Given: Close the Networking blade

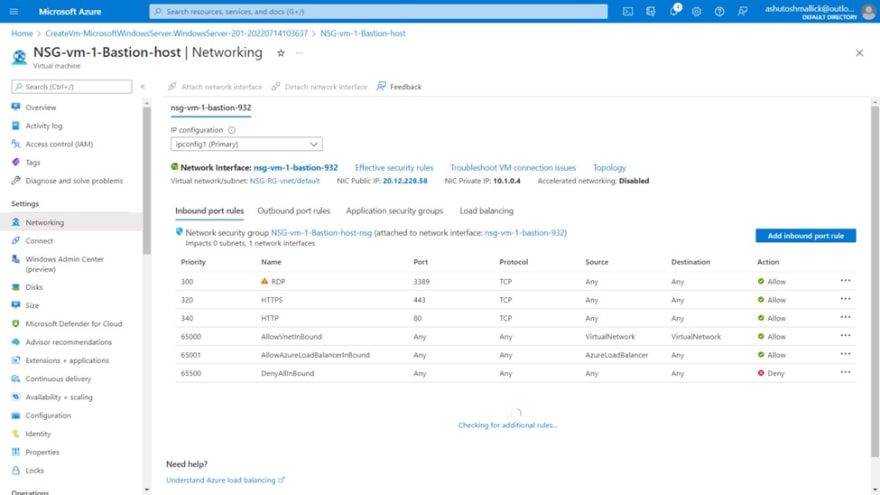Looking at the screenshot, I should [859, 53].
